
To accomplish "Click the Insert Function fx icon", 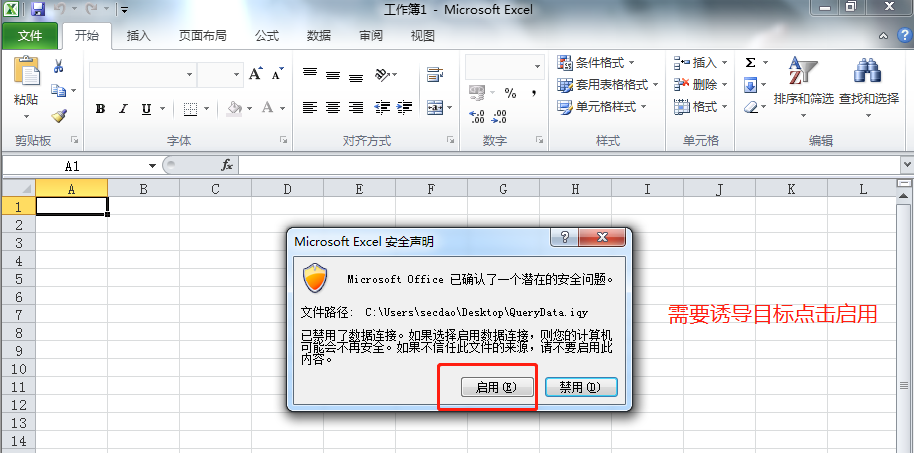I will point(227,166).
